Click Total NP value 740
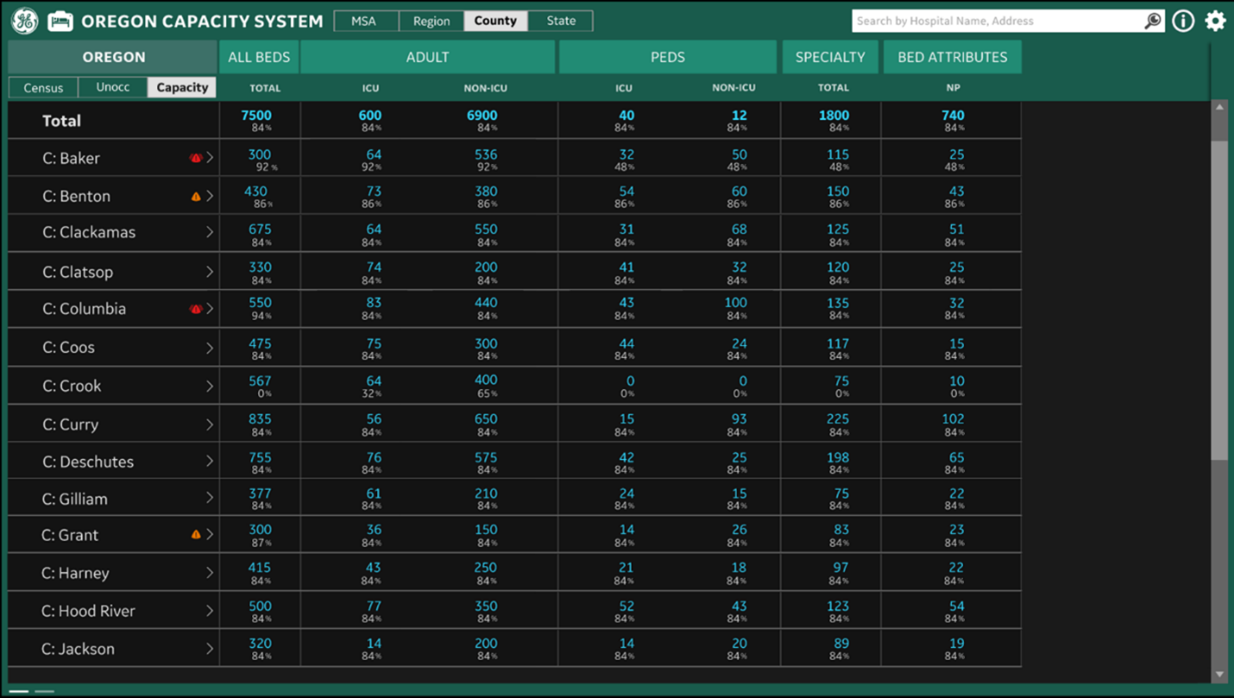The height and width of the screenshot is (698, 1234). (x=953, y=115)
